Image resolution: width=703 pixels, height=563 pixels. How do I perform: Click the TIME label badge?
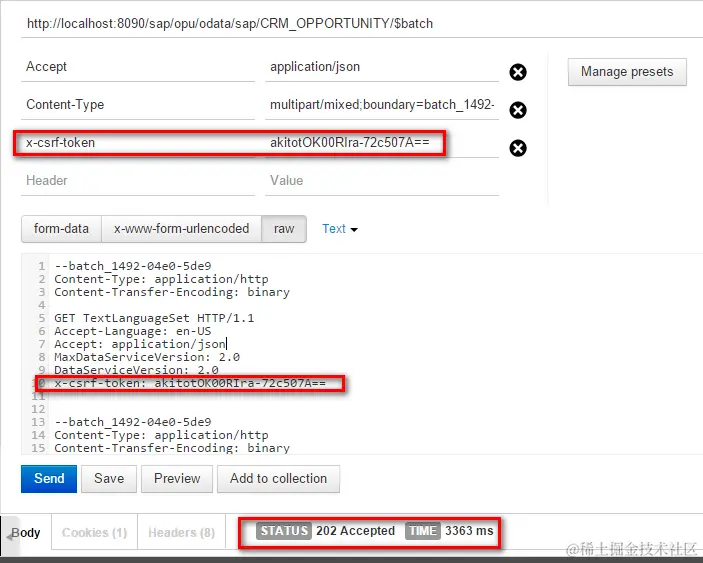[x=423, y=531]
